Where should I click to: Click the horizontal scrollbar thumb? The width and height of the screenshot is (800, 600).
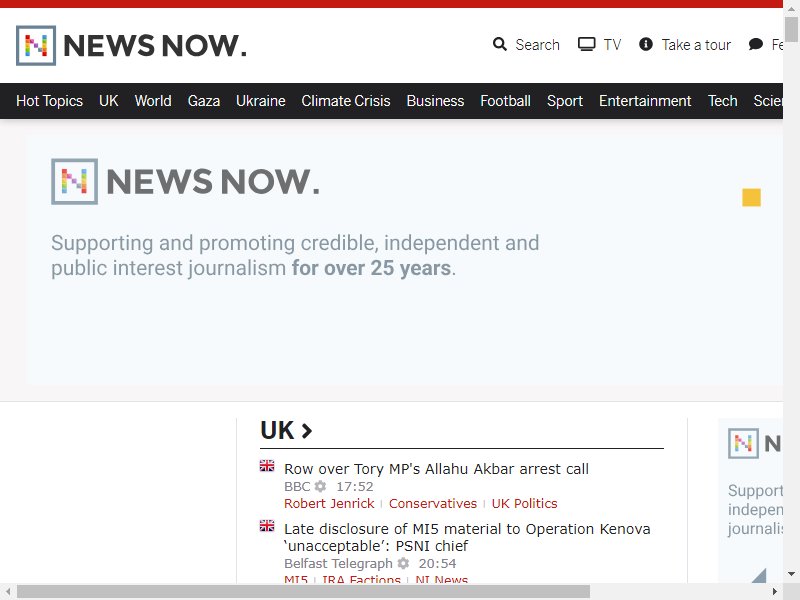coord(304,592)
